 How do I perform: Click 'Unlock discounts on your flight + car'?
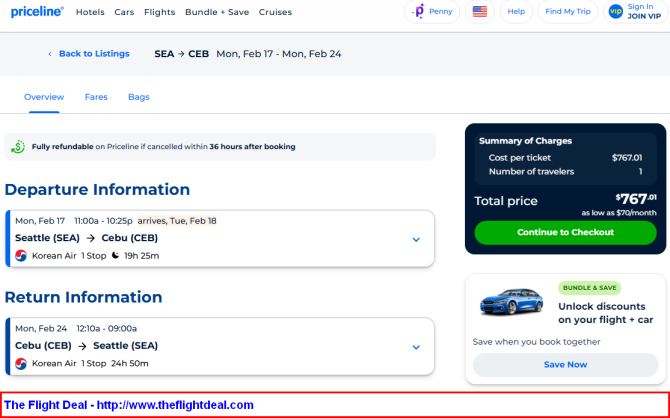click(605, 313)
